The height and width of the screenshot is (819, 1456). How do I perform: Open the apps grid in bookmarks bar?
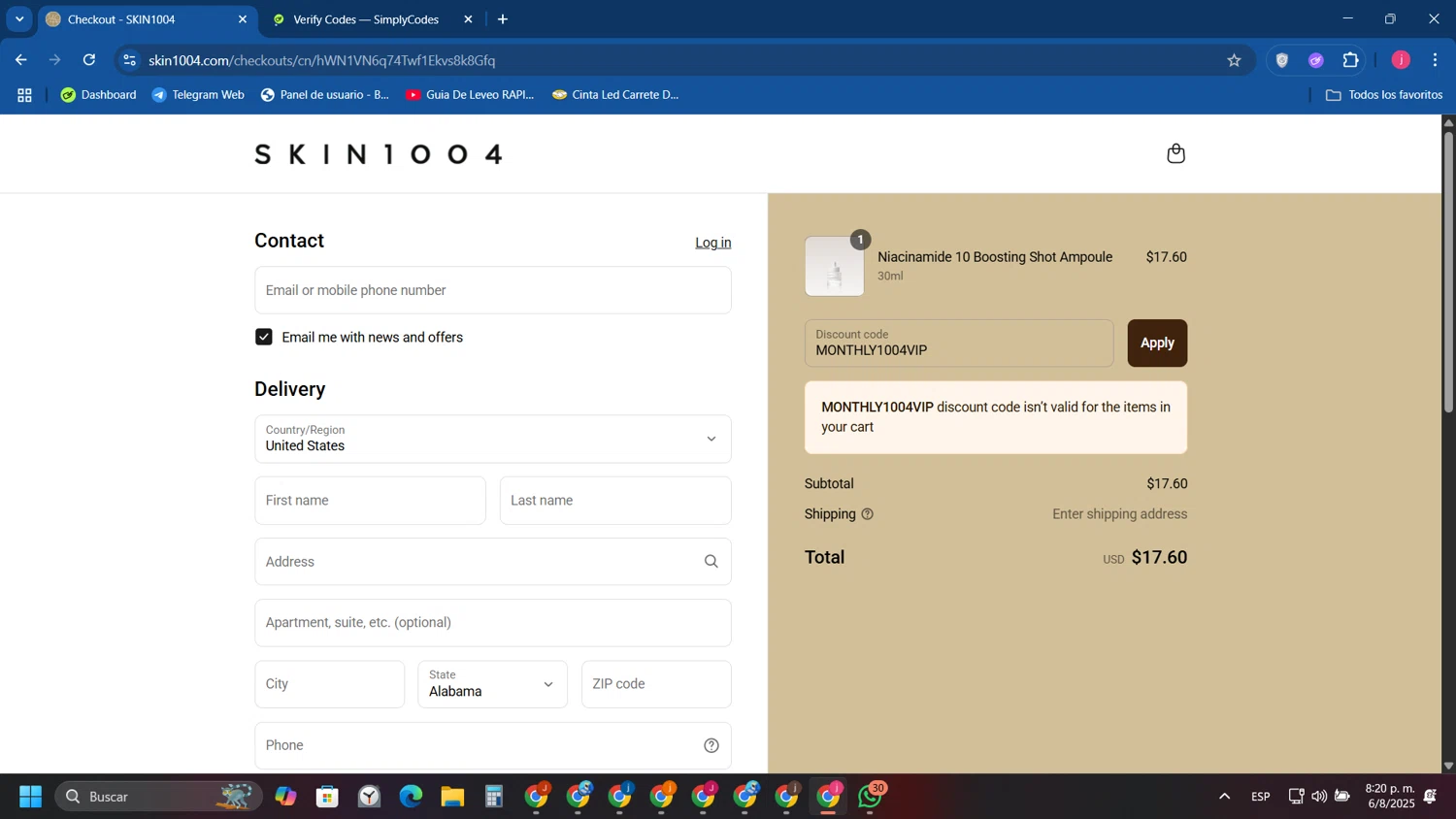(x=24, y=95)
